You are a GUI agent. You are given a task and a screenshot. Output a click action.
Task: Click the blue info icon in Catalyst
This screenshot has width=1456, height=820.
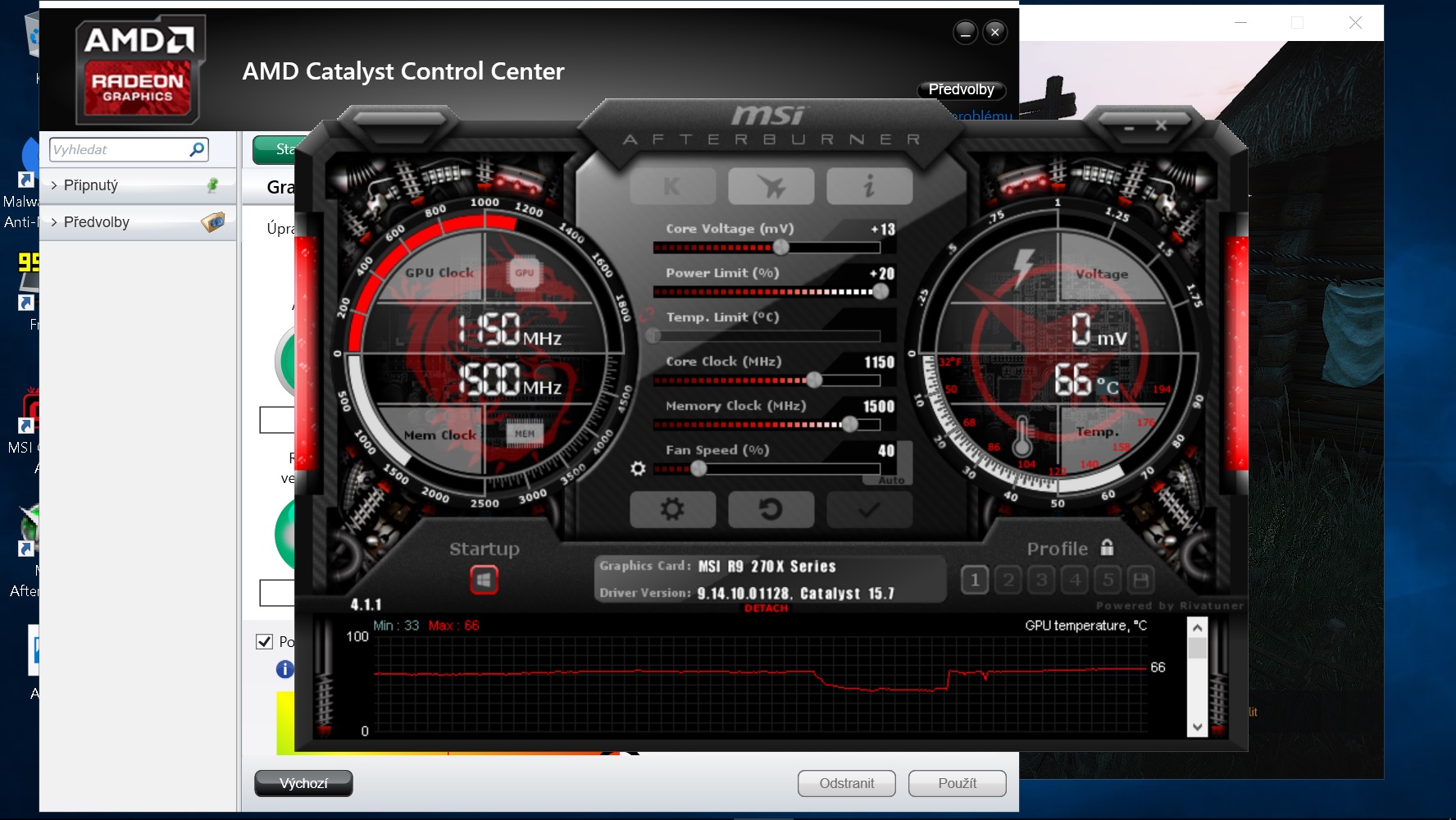click(284, 669)
